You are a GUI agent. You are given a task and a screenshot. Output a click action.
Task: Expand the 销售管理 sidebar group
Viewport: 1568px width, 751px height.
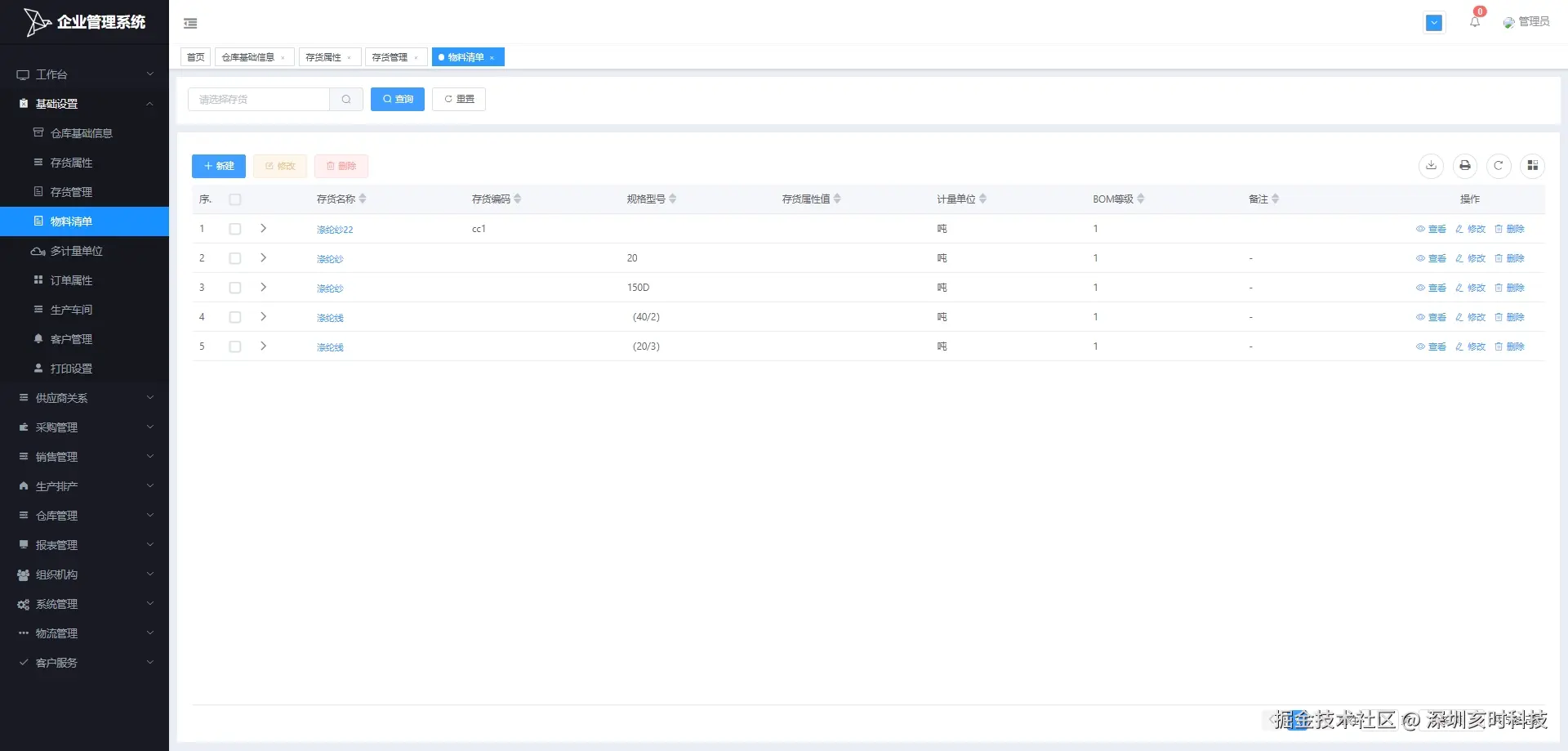coord(84,457)
